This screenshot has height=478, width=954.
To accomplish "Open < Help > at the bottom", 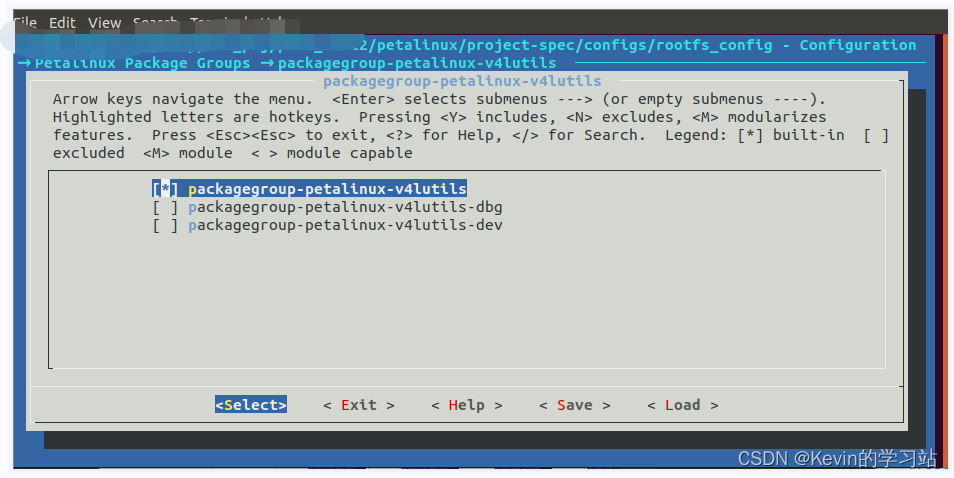I will (467, 405).
